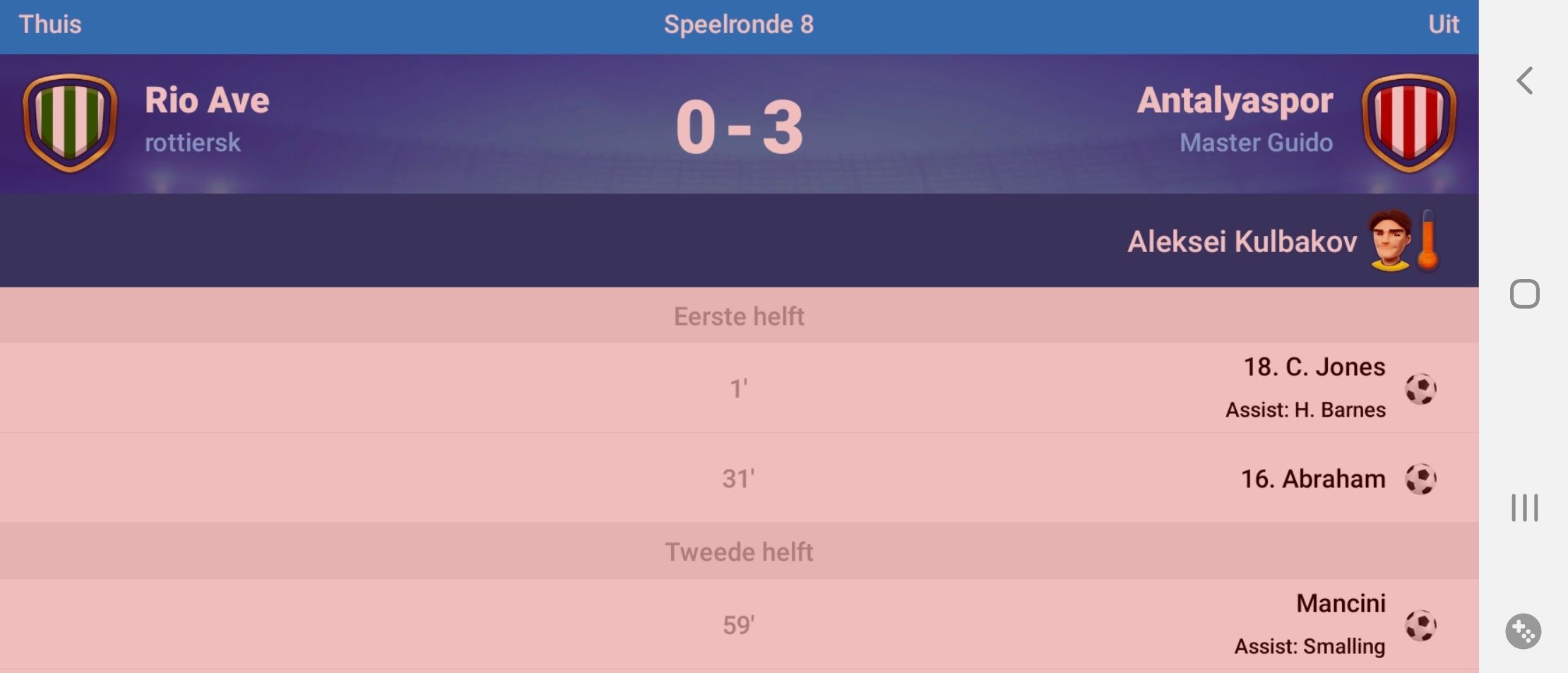Select goalscorer Mancini

pyautogui.click(x=1341, y=603)
